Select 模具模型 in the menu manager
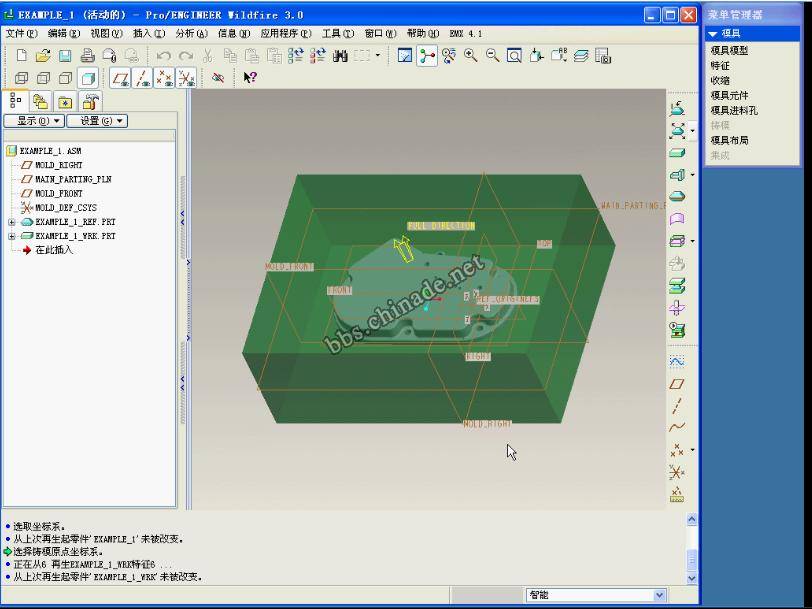This screenshot has height=609, width=812. click(x=729, y=50)
